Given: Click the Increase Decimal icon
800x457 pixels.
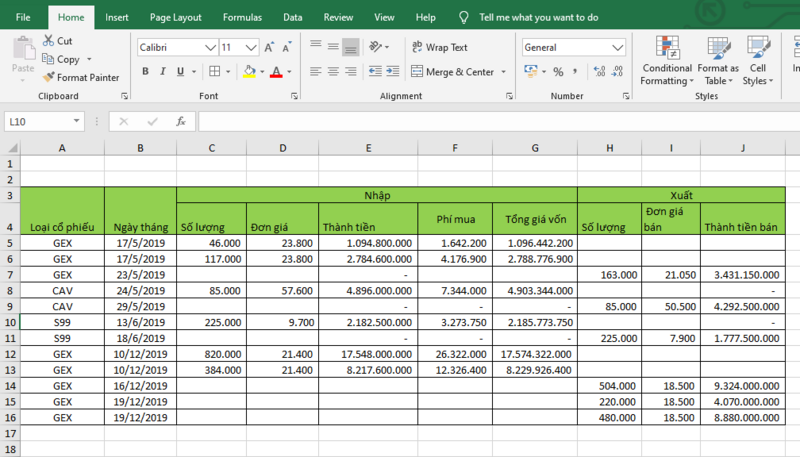Looking at the screenshot, I should [x=598, y=71].
